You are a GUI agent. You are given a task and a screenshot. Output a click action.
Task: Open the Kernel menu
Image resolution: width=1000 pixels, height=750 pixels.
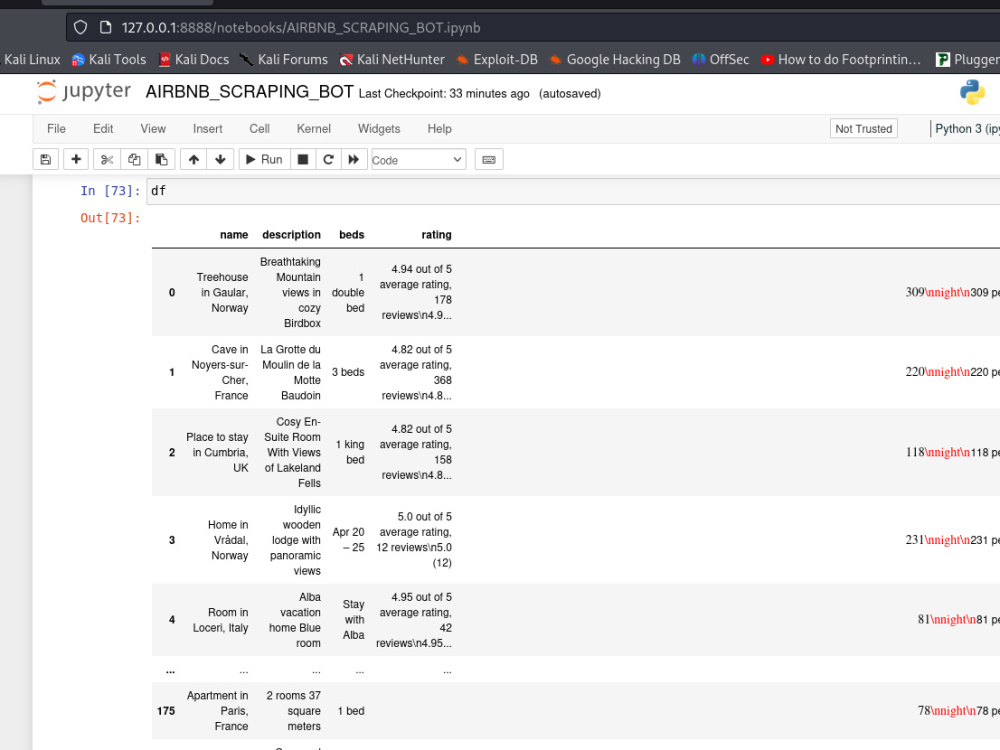pyautogui.click(x=313, y=128)
